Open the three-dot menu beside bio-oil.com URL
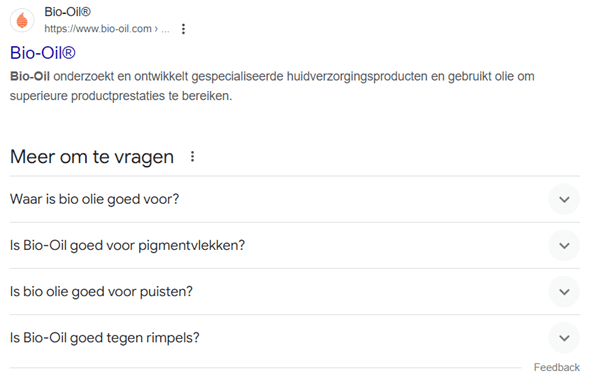Image resolution: width=605 pixels, height=385 pixels. click(183, 29)
